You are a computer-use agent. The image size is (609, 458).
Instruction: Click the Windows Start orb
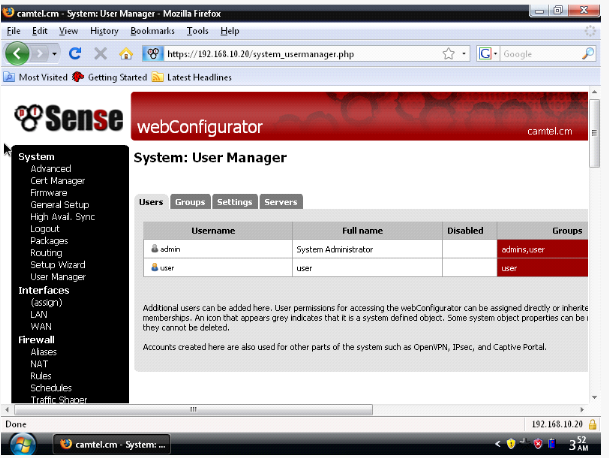coord(21,443)
